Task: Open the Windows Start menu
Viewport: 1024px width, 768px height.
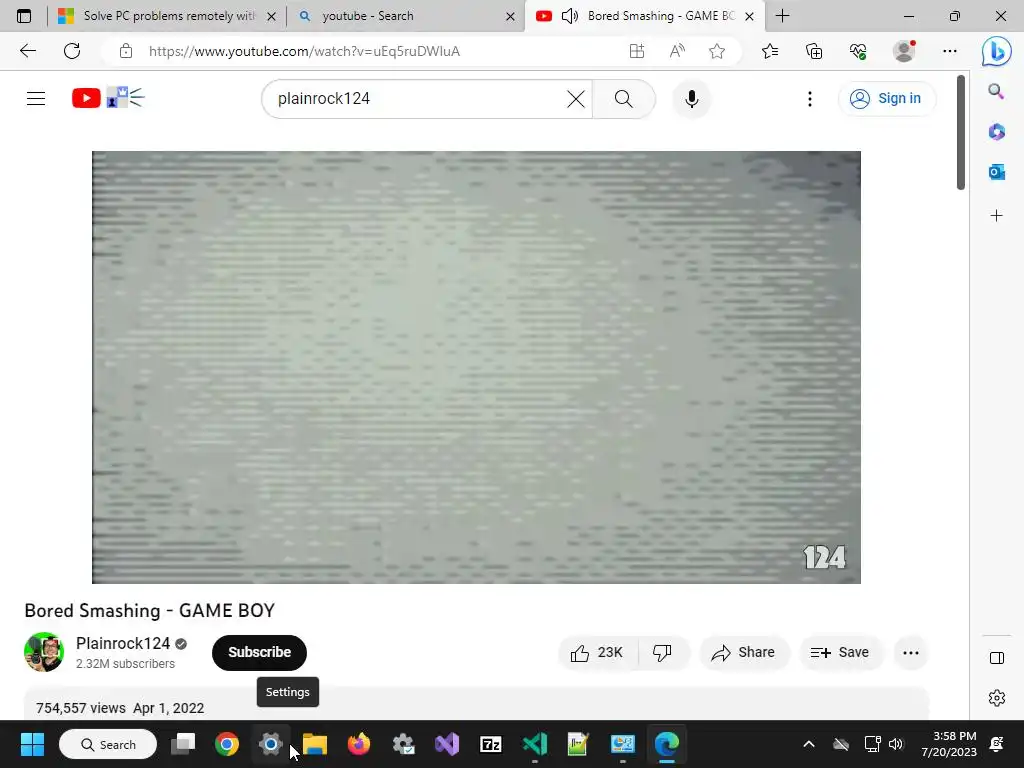Action: point(32,744)
